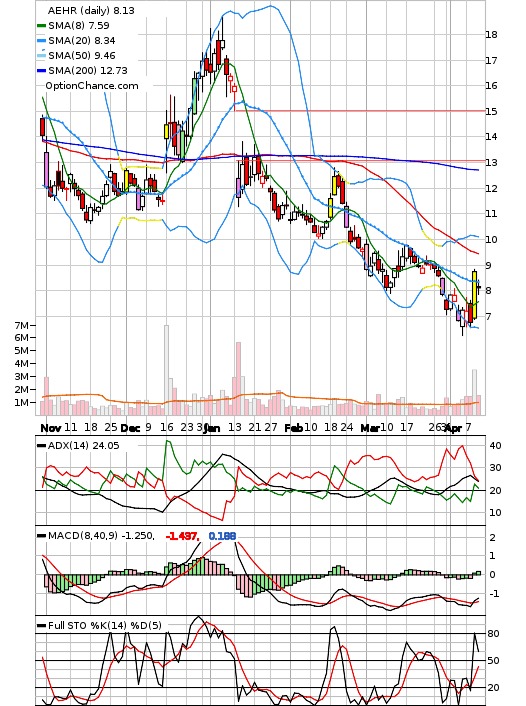Click the 25 date label before Dec
The width and height of the screenshot is (526, 706).
click(111, 427)
